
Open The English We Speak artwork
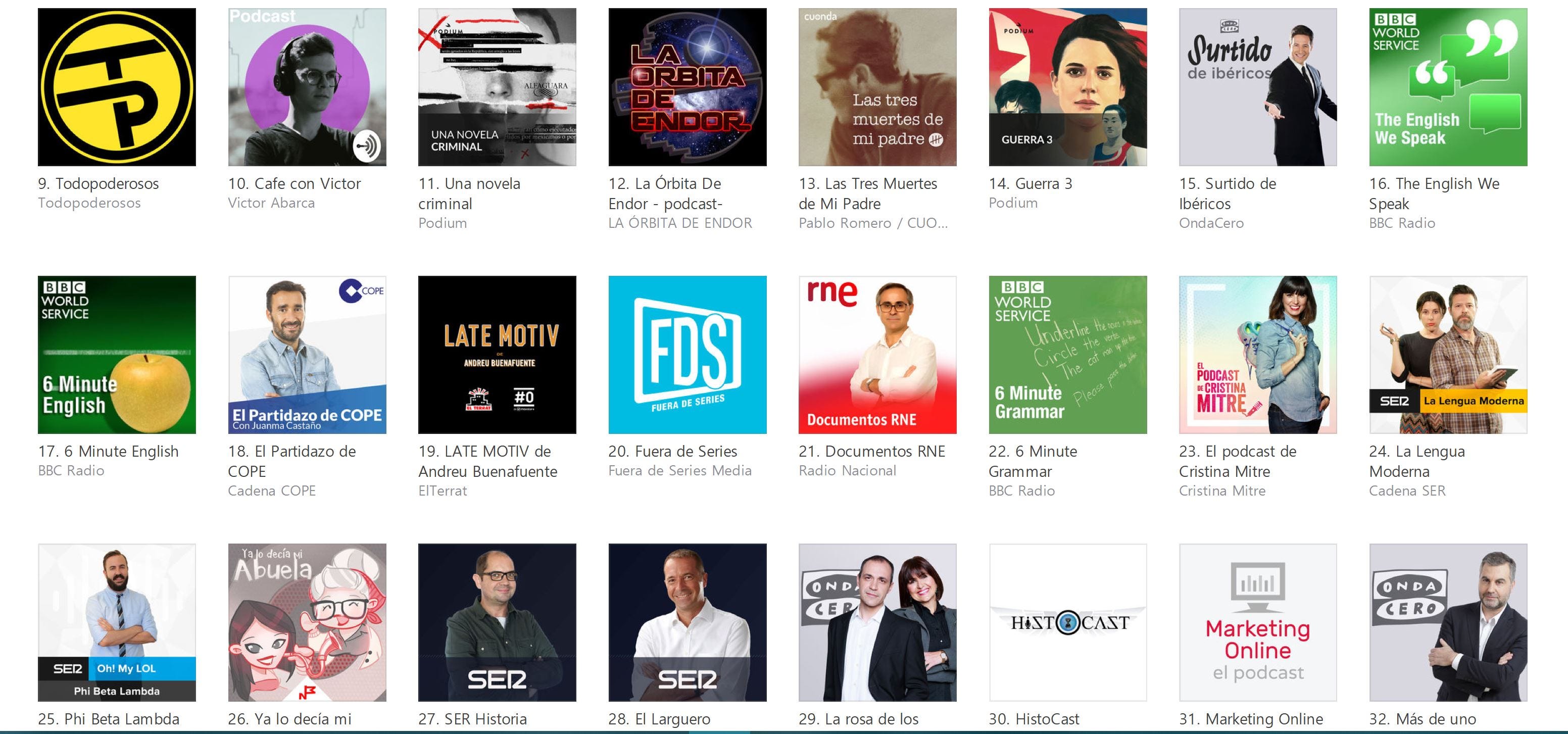coord(1448,87)
